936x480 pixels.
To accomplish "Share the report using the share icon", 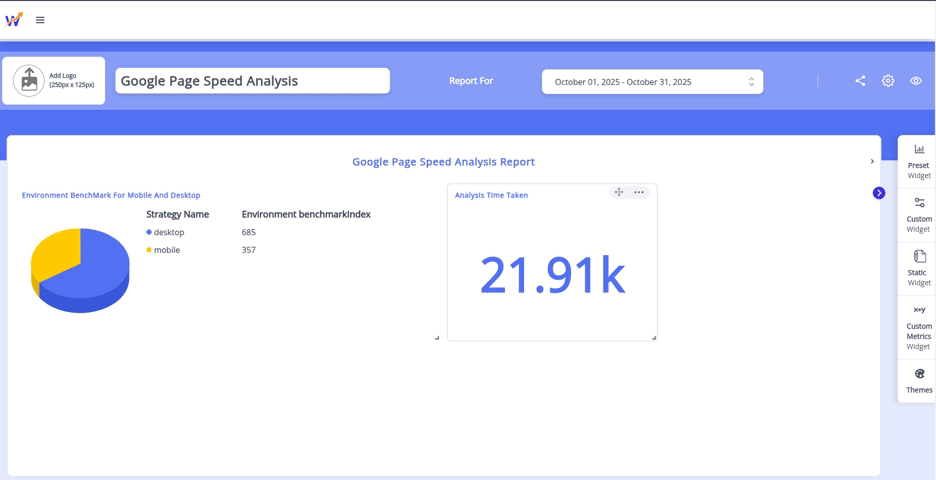I will click(x=860, y=81).
